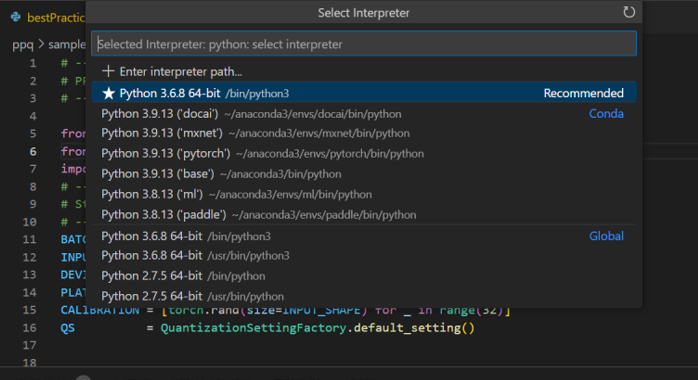Focus the Selected Interpreter search field

(364, 44)
